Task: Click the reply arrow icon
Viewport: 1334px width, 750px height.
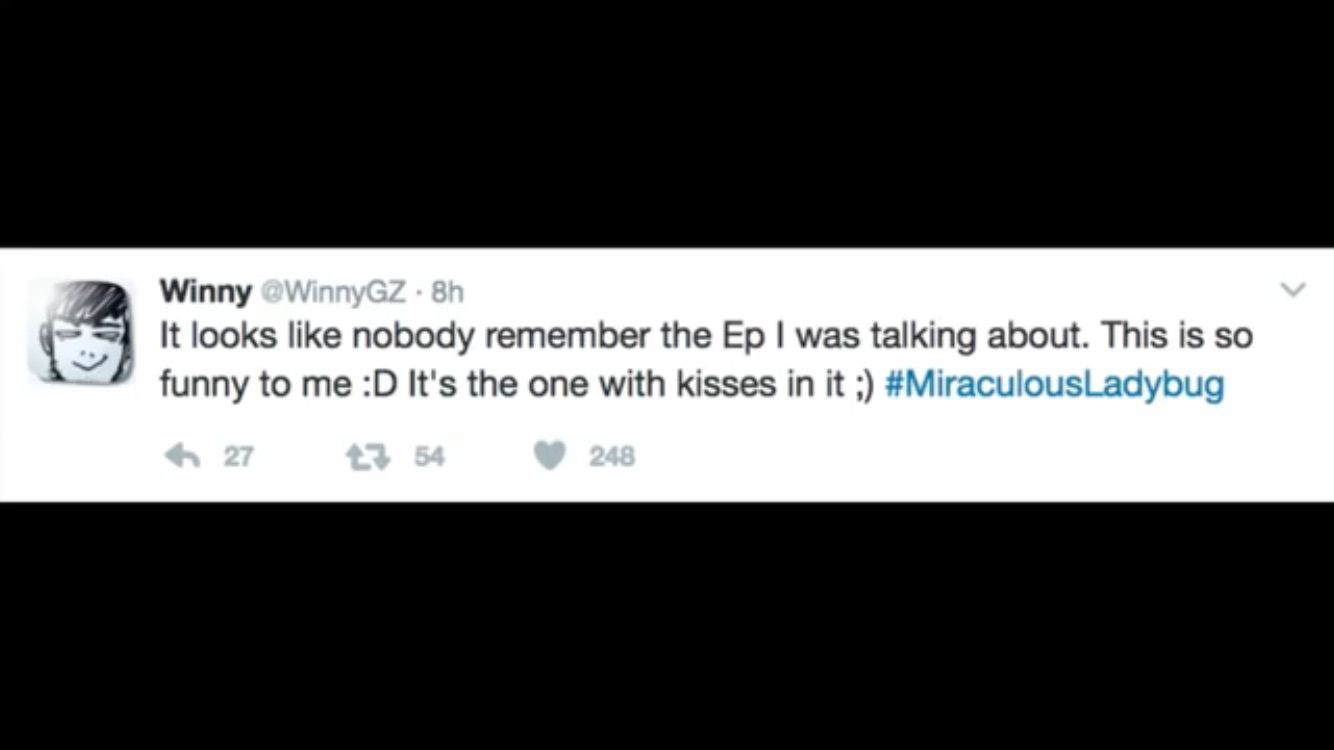Action: click(x=180, y=457)
